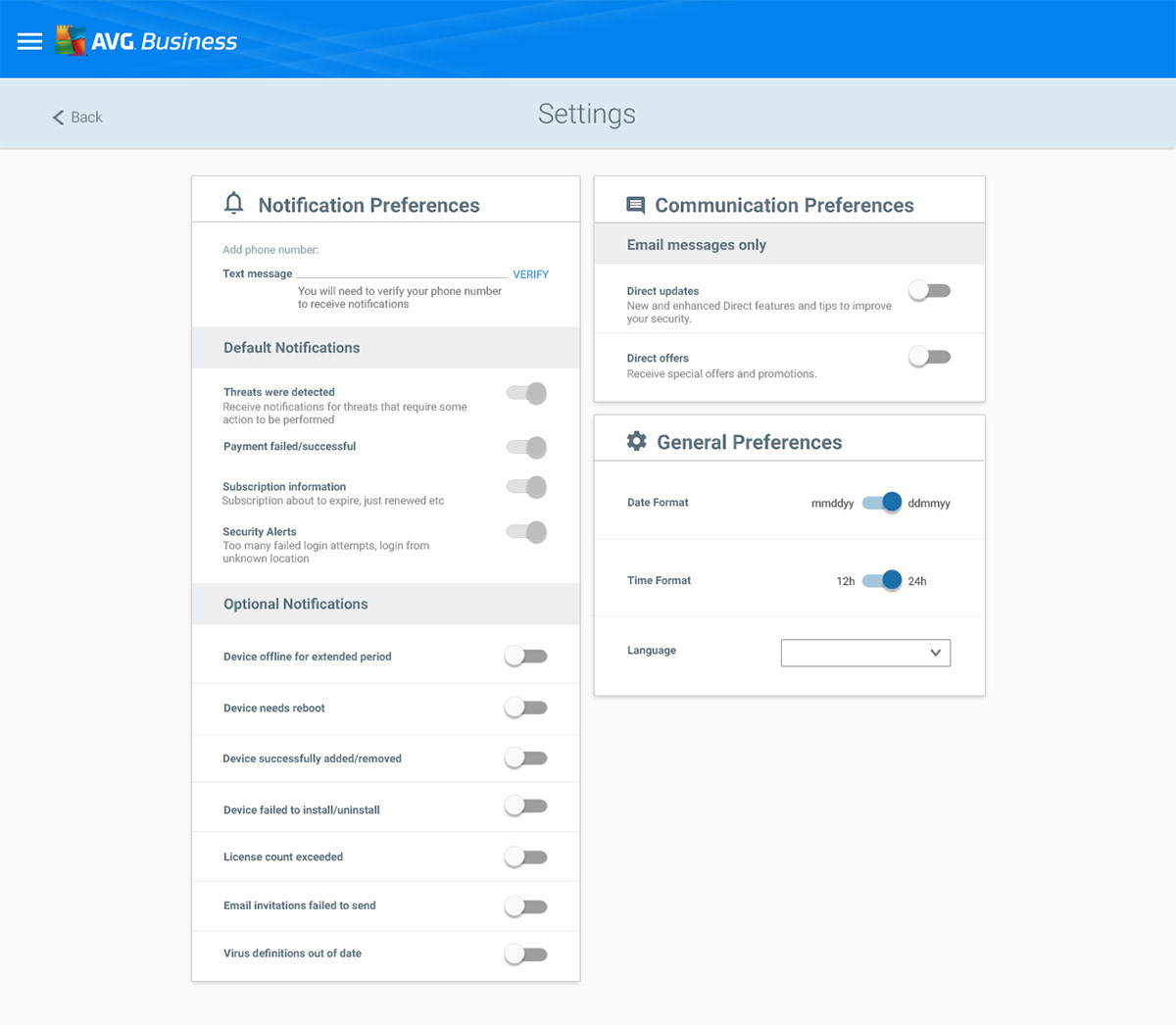Click the 'Device needs reboot' label
This screenshot has height=1025, width=1176.
(274, 708)
